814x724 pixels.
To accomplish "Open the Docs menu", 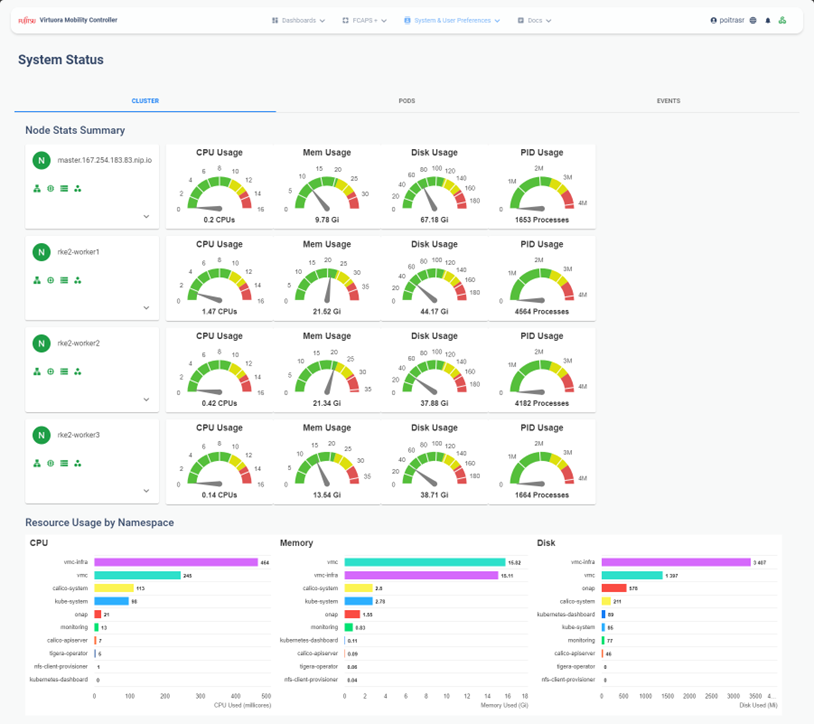I will tap(534, 20).
